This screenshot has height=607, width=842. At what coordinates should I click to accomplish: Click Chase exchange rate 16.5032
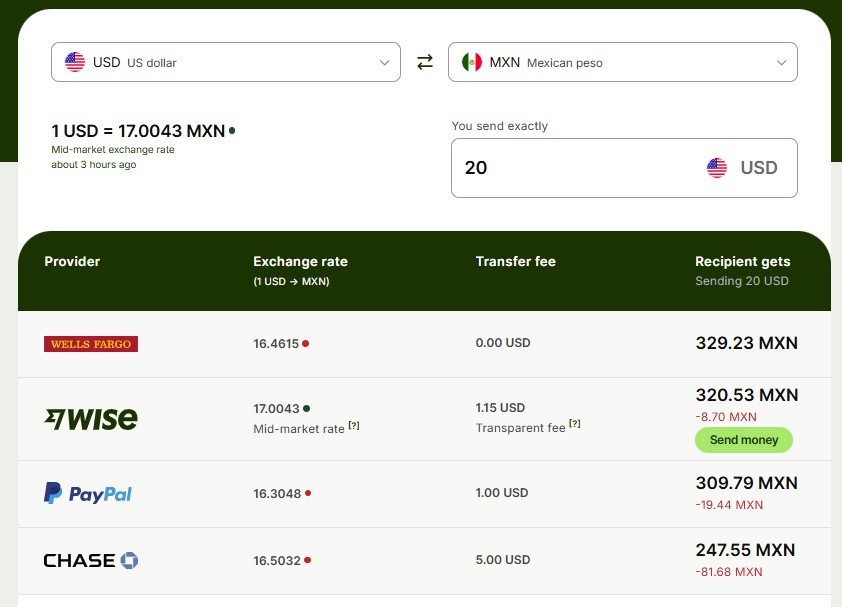277,561
